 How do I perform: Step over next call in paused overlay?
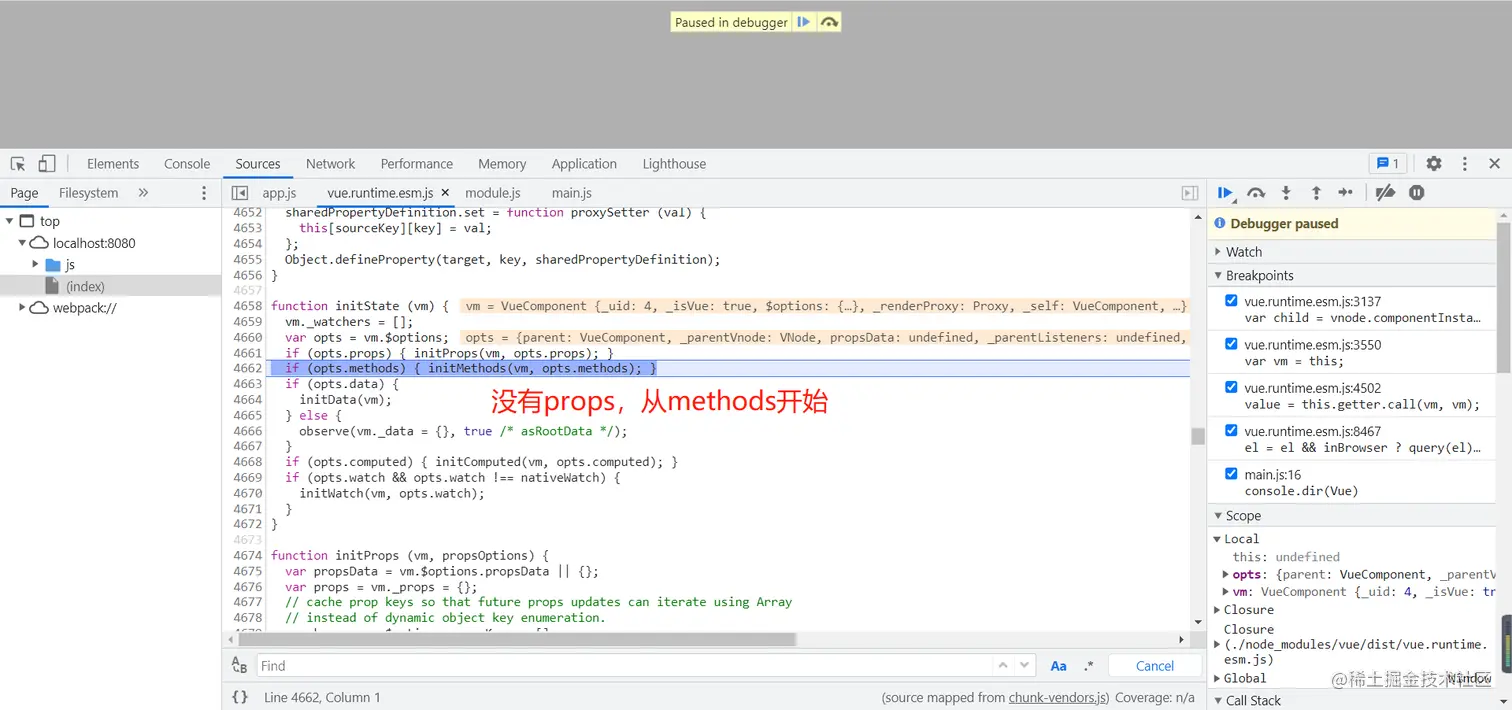coord(829,22)
